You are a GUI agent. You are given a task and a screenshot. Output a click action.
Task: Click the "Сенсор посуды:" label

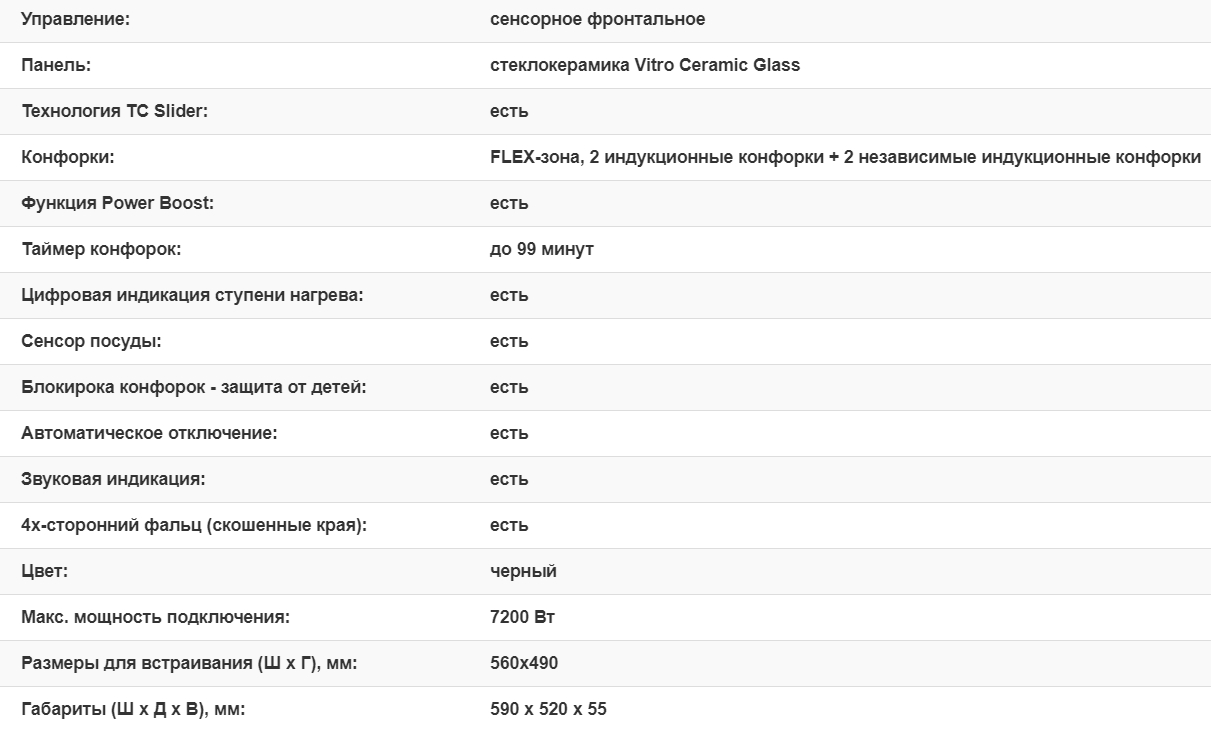click(91, 341)
